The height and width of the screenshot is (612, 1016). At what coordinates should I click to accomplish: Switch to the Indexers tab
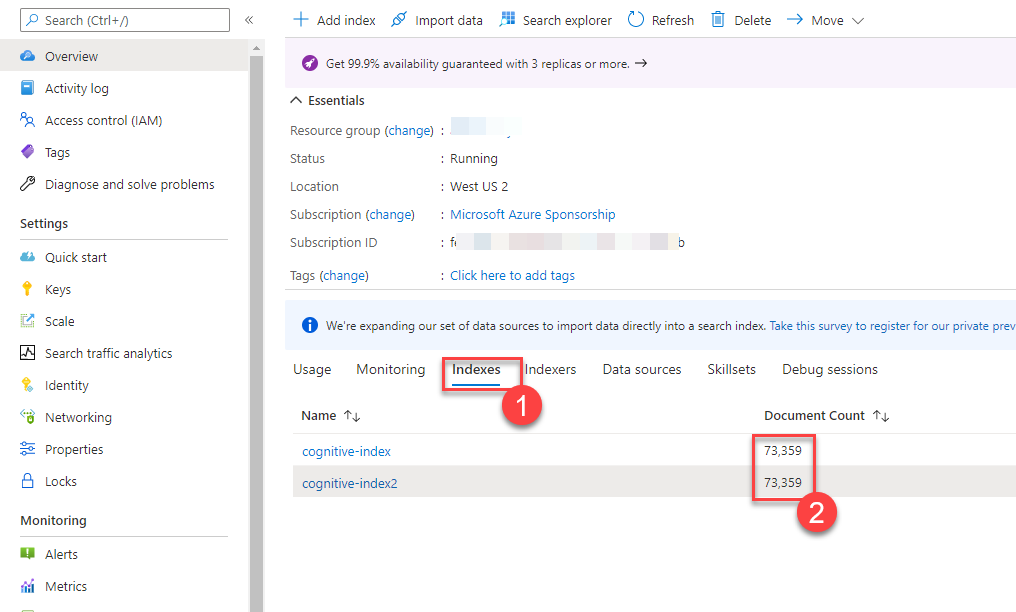pos(550,369)
